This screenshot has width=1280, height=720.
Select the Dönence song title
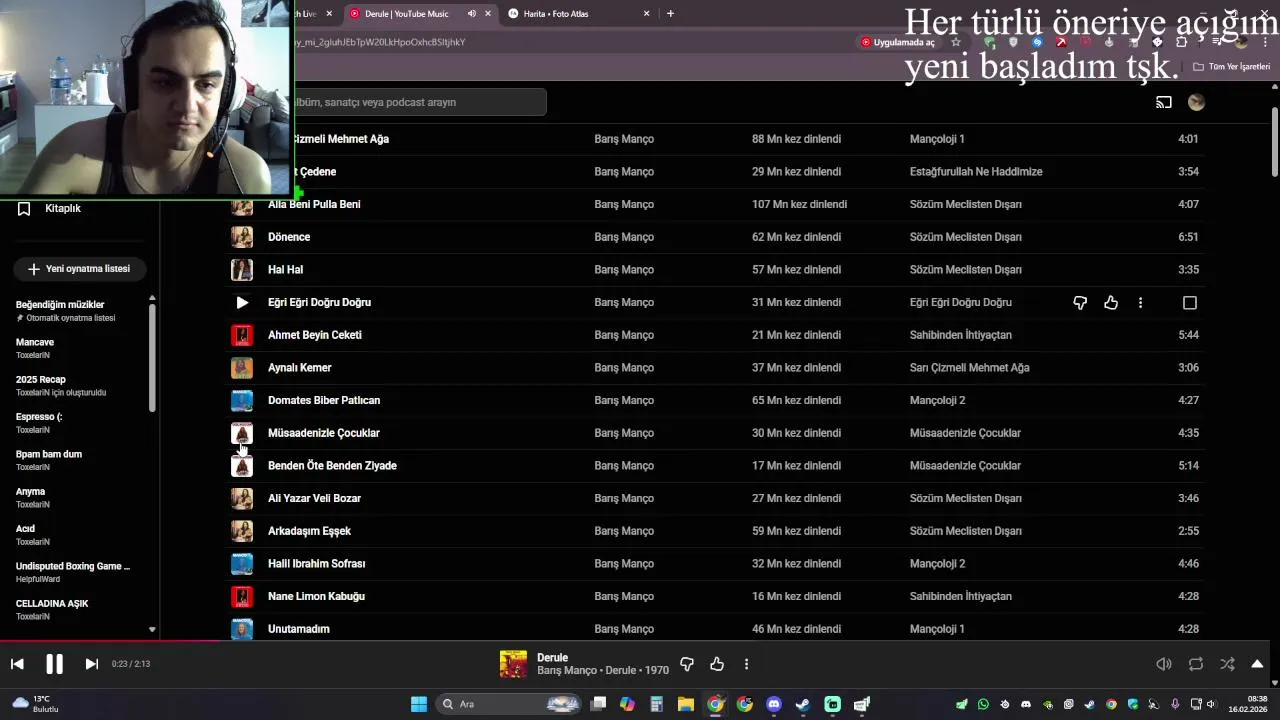coord(289,237)
